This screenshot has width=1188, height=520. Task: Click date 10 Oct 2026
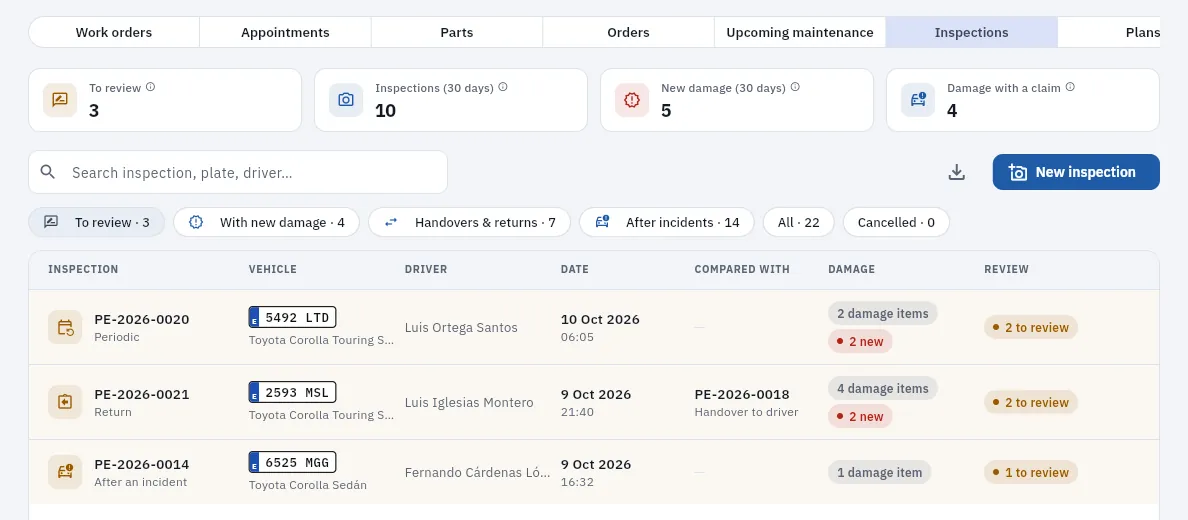[x=600, y=319]
